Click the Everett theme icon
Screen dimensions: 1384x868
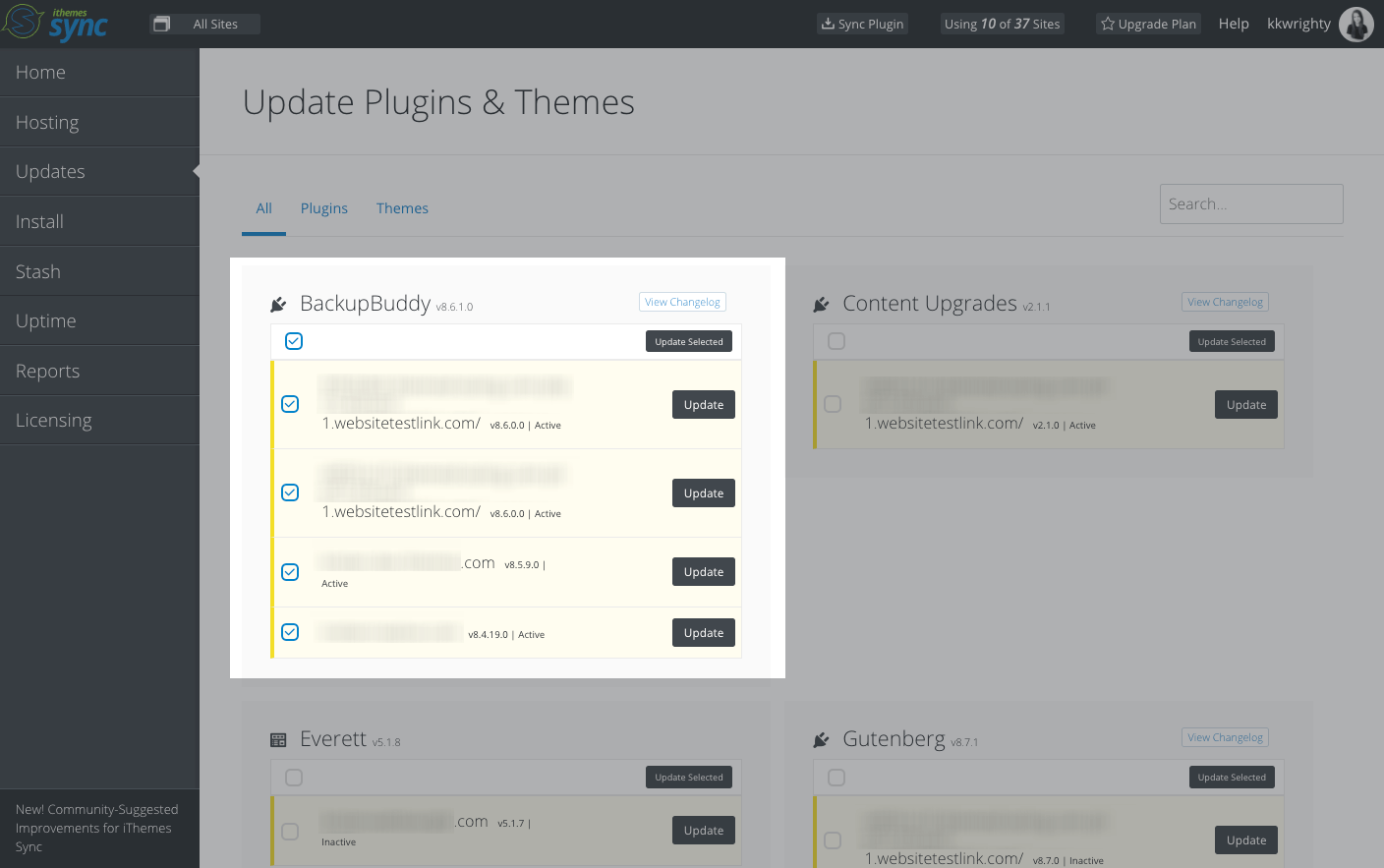click(x=278, y=740)
